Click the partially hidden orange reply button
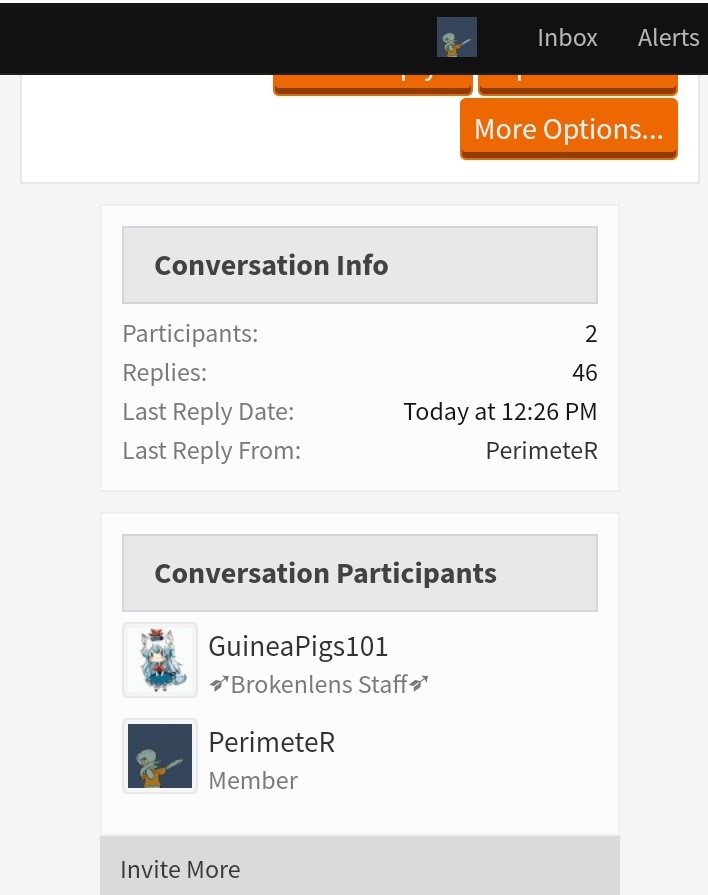The image size is (708, 895). (x=373, y=84)
